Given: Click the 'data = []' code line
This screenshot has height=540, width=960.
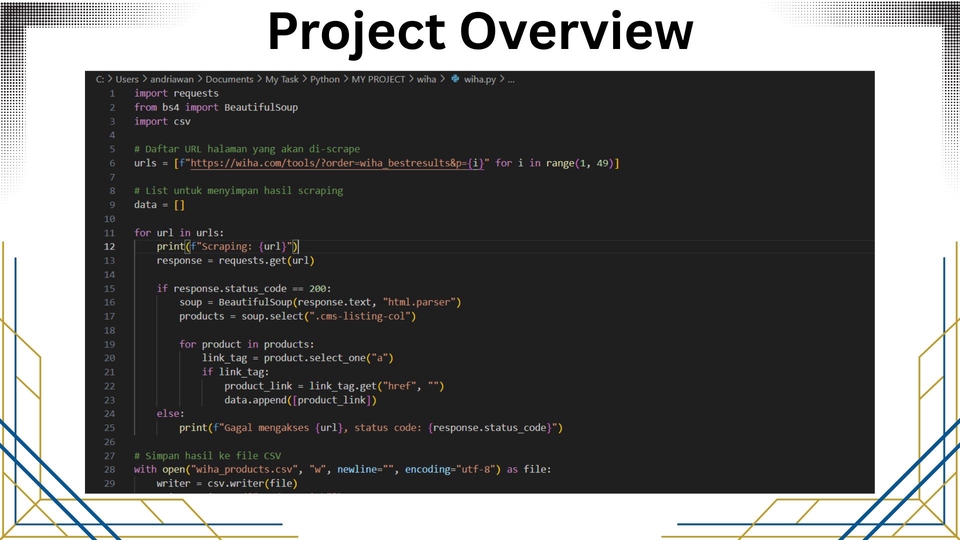Looking at the screenshot, I should [160, 205].
